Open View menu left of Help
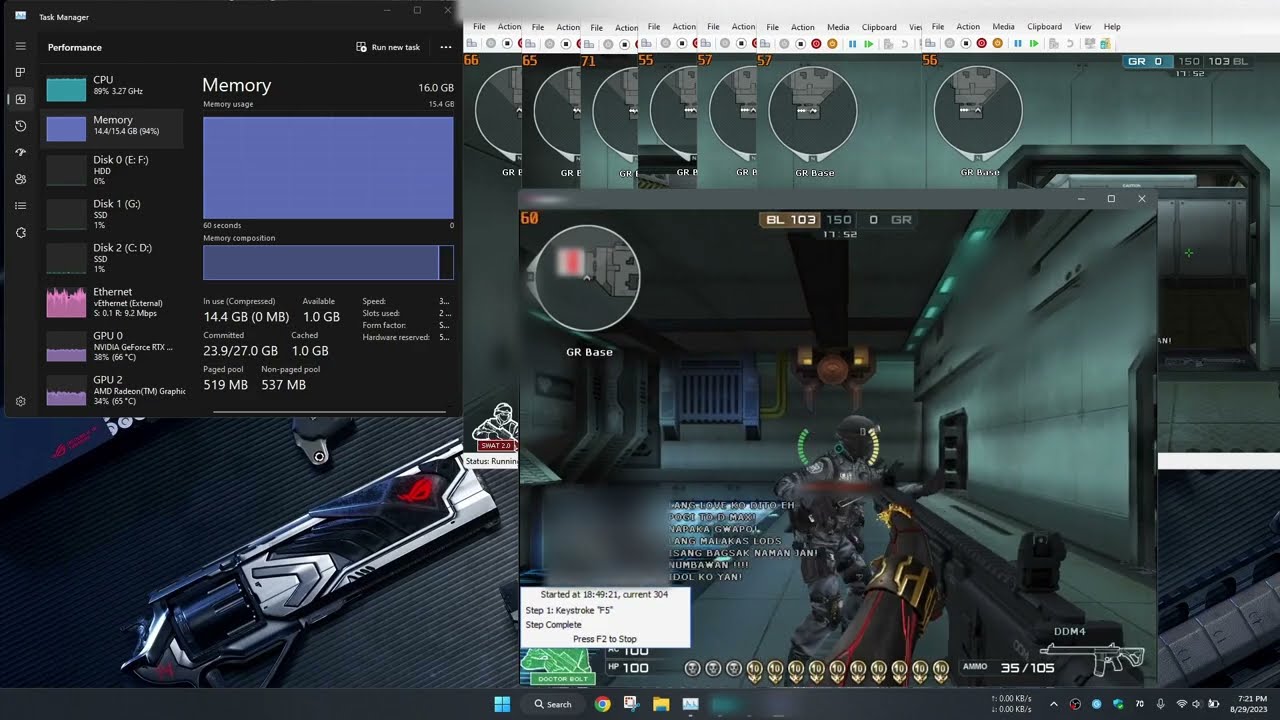Viewport: 1280px width, 720px height. tap(1083, 27)
